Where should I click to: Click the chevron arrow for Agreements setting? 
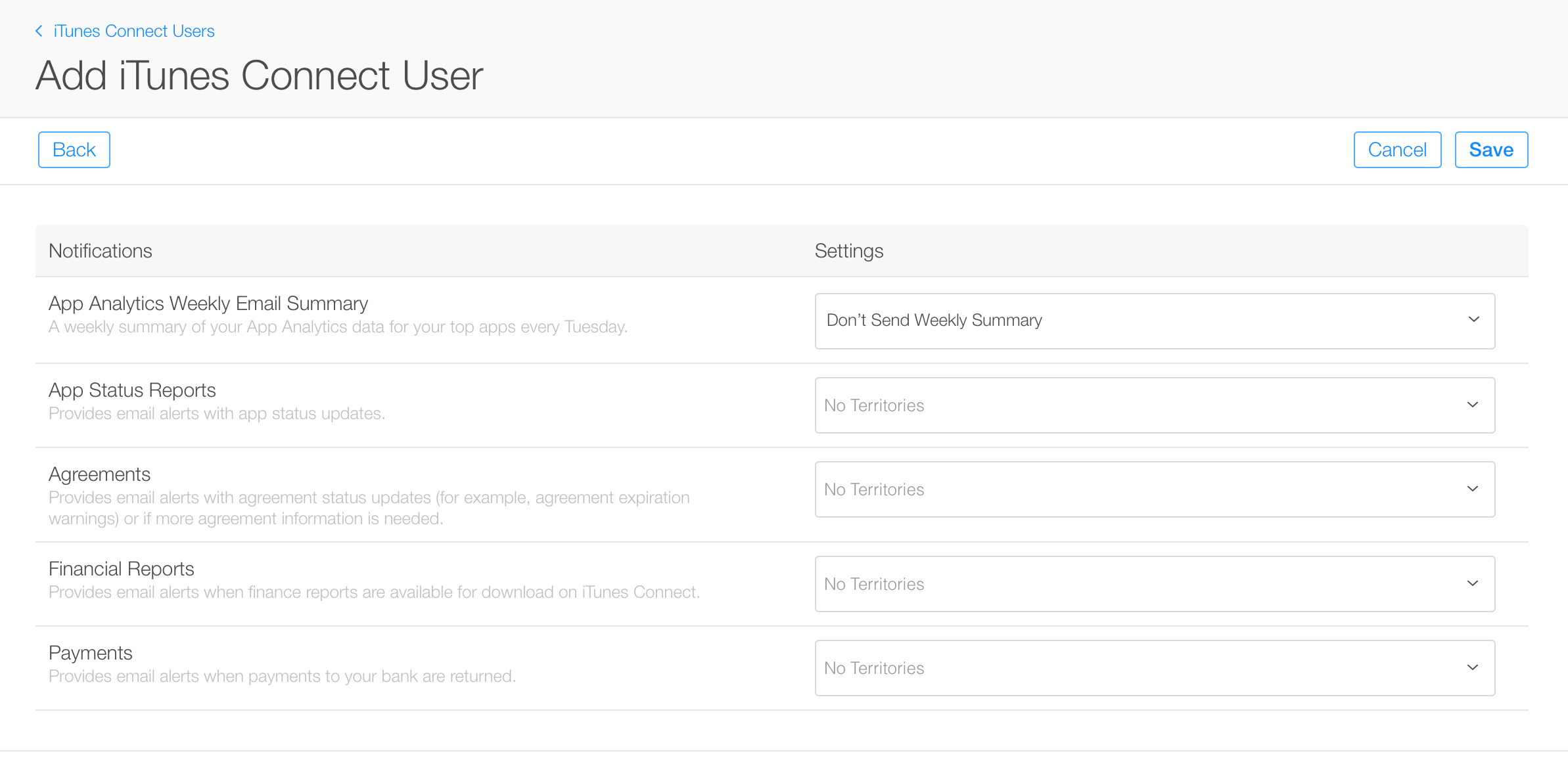pyautogui.click(x=1473, y=489)
